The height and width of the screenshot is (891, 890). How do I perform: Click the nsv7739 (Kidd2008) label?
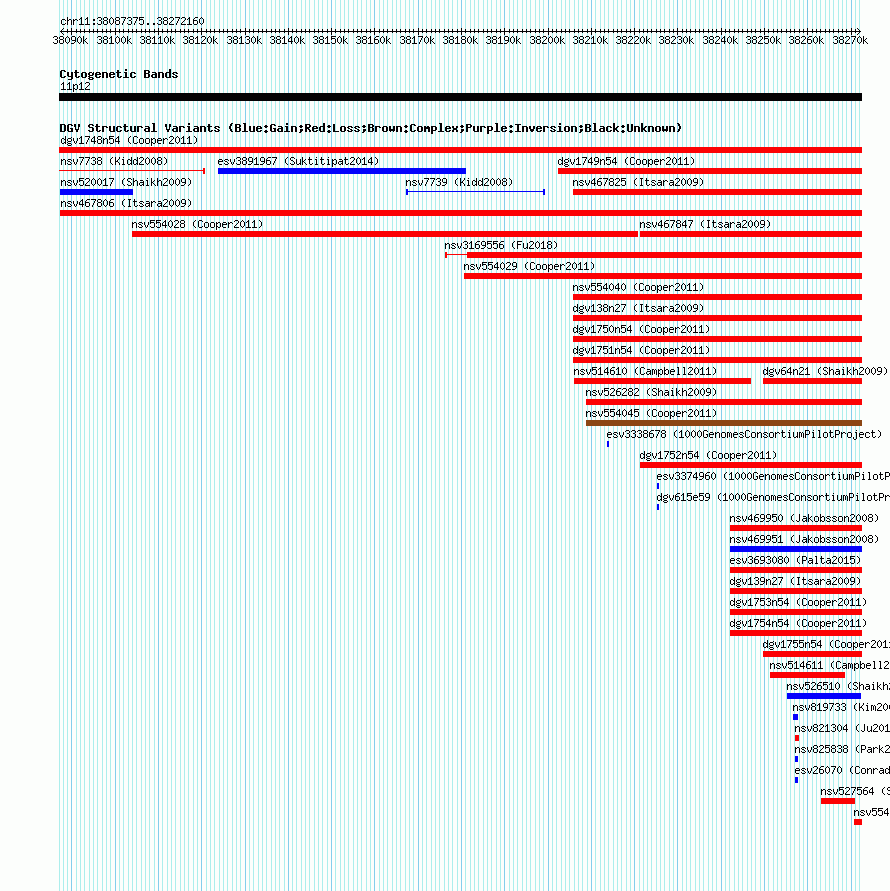(459, 182)
